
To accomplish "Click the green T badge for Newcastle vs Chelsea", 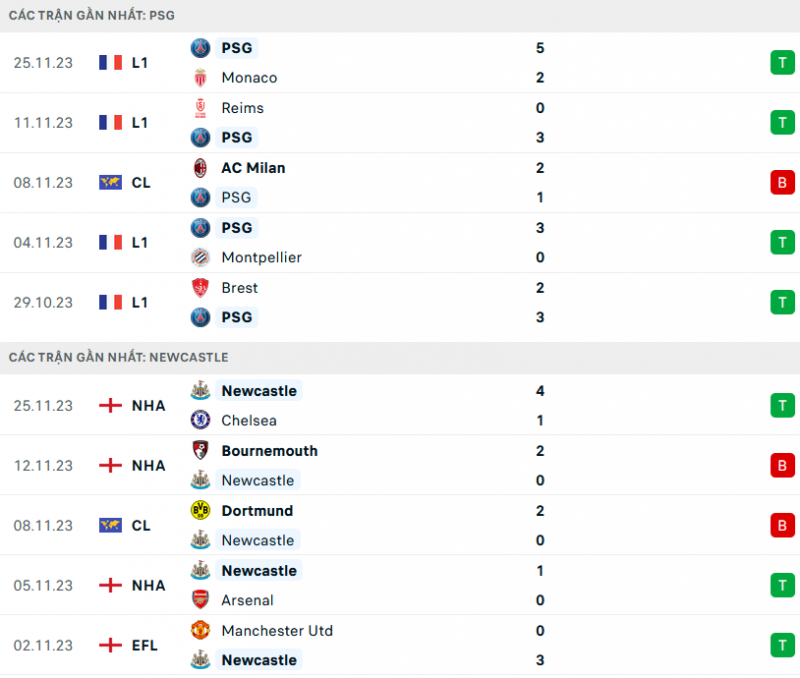I will click(781, 406).
